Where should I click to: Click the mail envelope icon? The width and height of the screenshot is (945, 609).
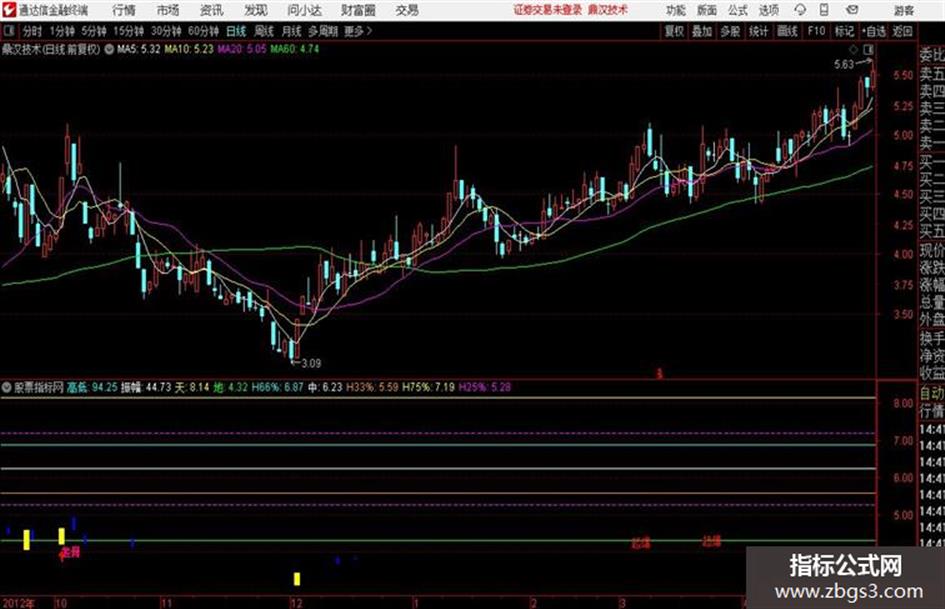(x=852, y=10)
